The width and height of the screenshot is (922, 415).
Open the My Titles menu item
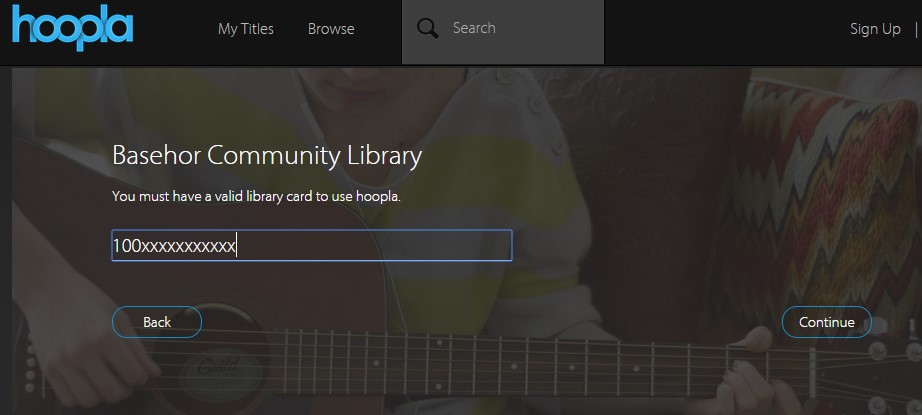(x=245, y=29)
